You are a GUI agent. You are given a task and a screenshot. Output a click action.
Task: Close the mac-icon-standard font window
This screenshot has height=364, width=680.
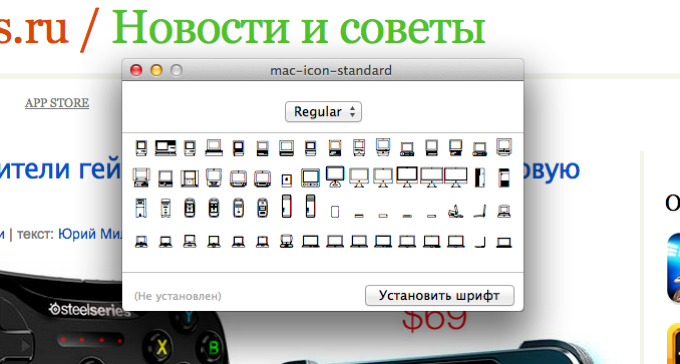coord(137,70)
